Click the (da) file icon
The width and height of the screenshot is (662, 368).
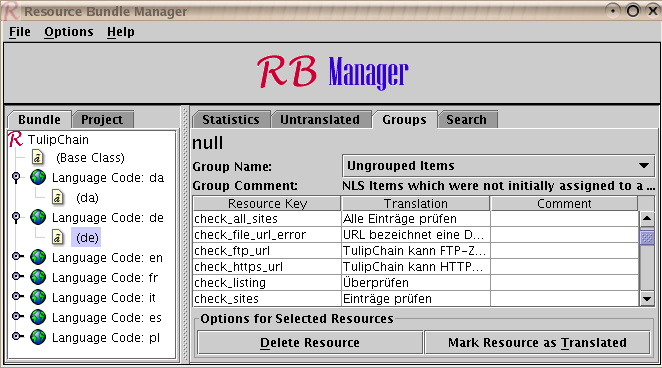pos(57,197)
